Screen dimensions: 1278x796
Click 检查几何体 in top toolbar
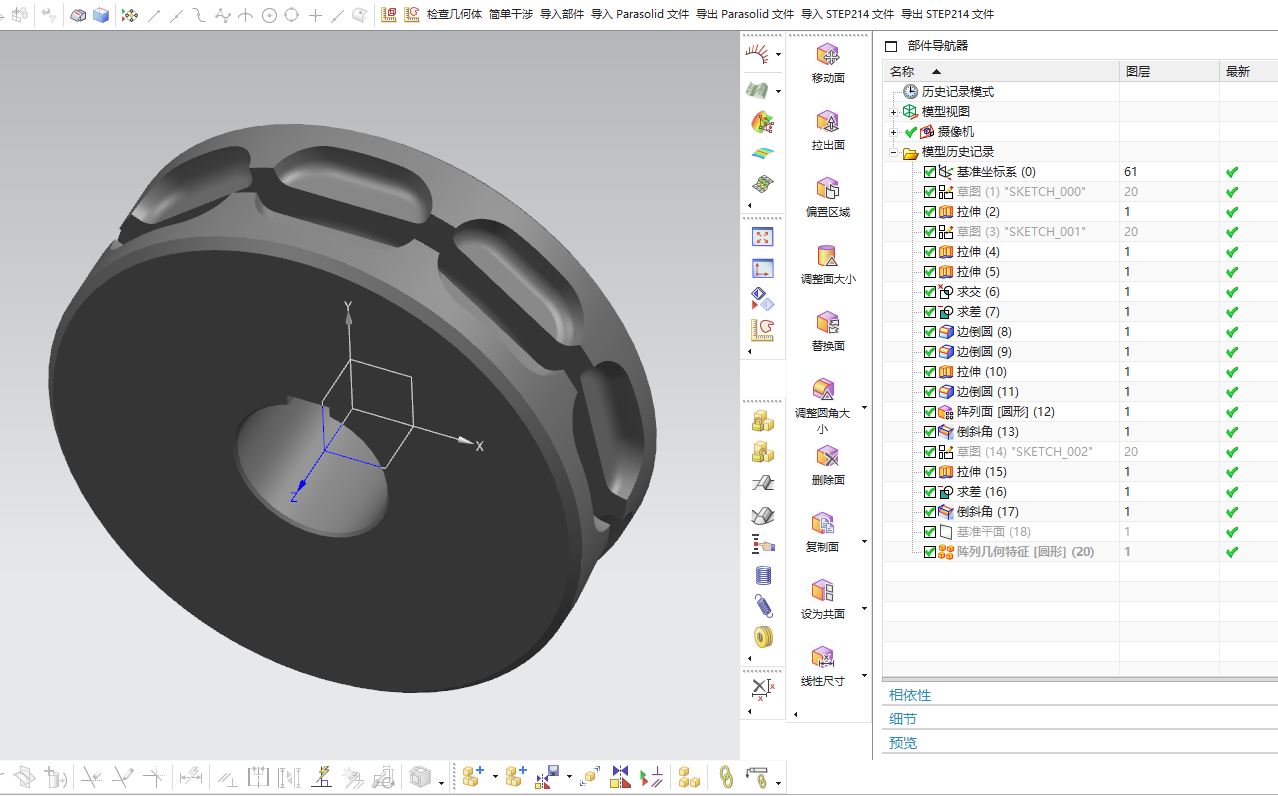[x=454, y=15]
